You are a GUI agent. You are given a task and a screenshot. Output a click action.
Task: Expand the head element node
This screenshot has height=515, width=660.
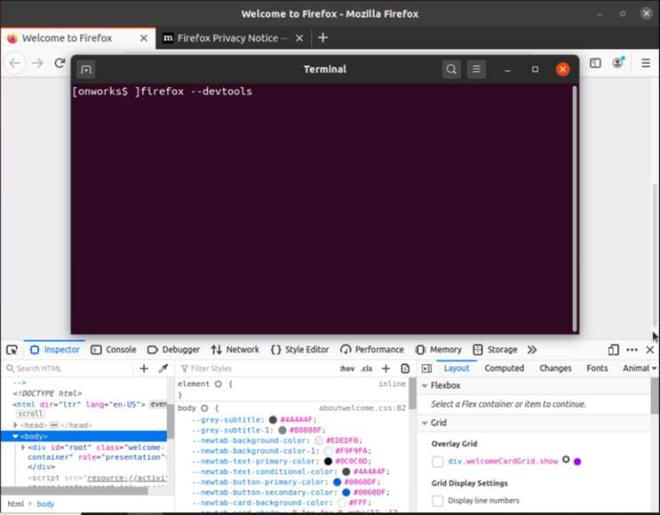pyautogui.click(x=16, y=425)
